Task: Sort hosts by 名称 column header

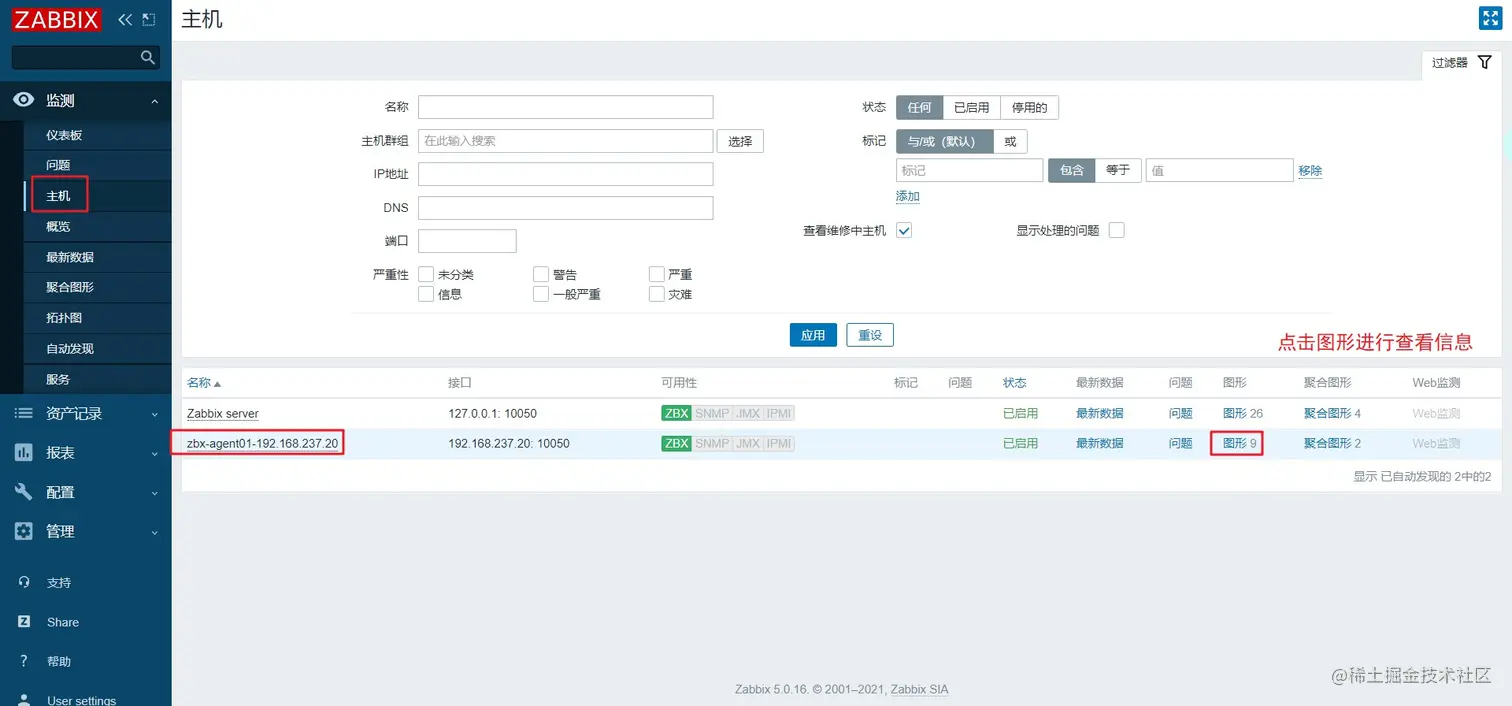Action: click(x=203, y=383)
